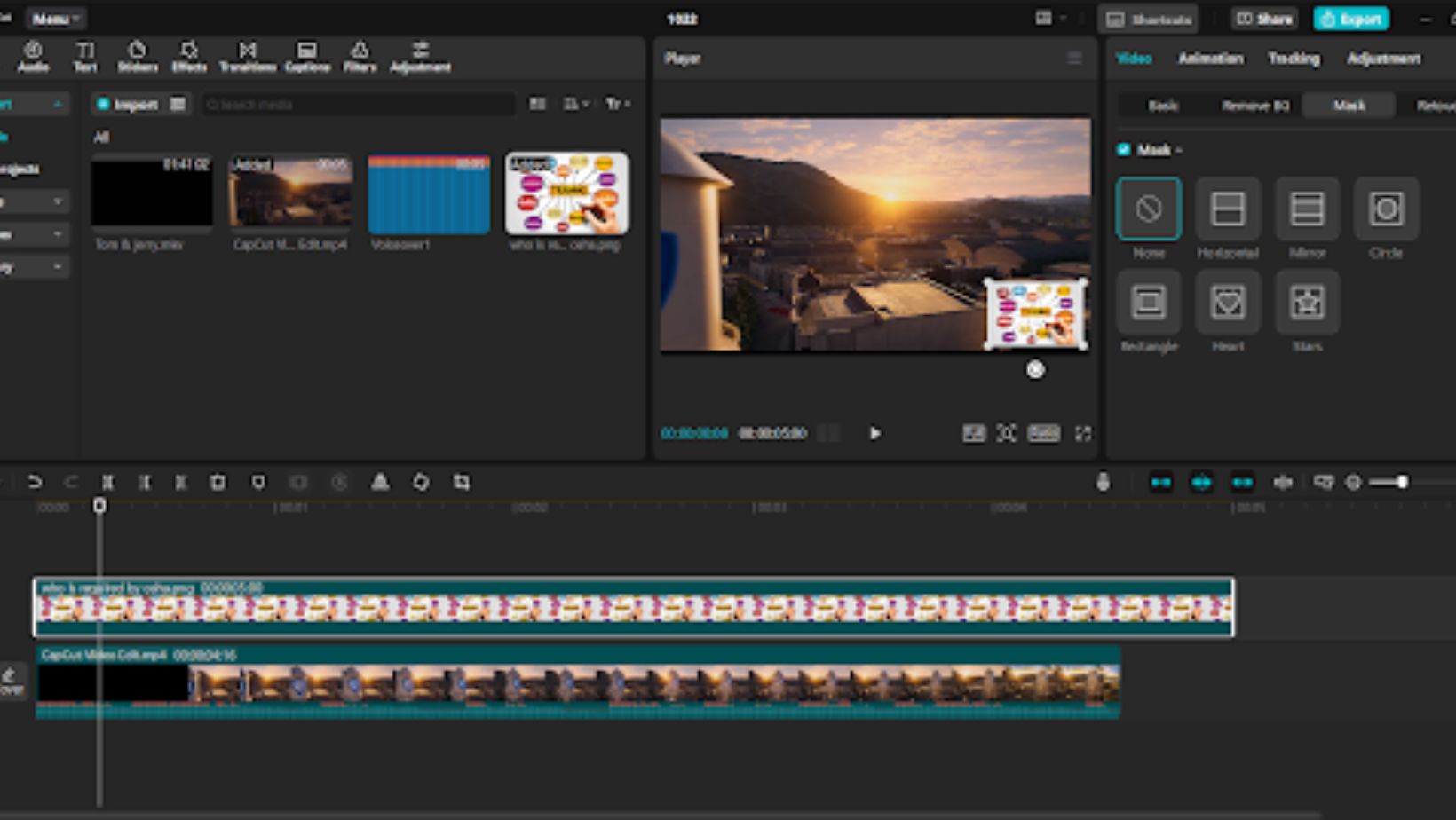1456x820 pixels.
Task: Click the Import media button
Action: [x=127, y=104]
